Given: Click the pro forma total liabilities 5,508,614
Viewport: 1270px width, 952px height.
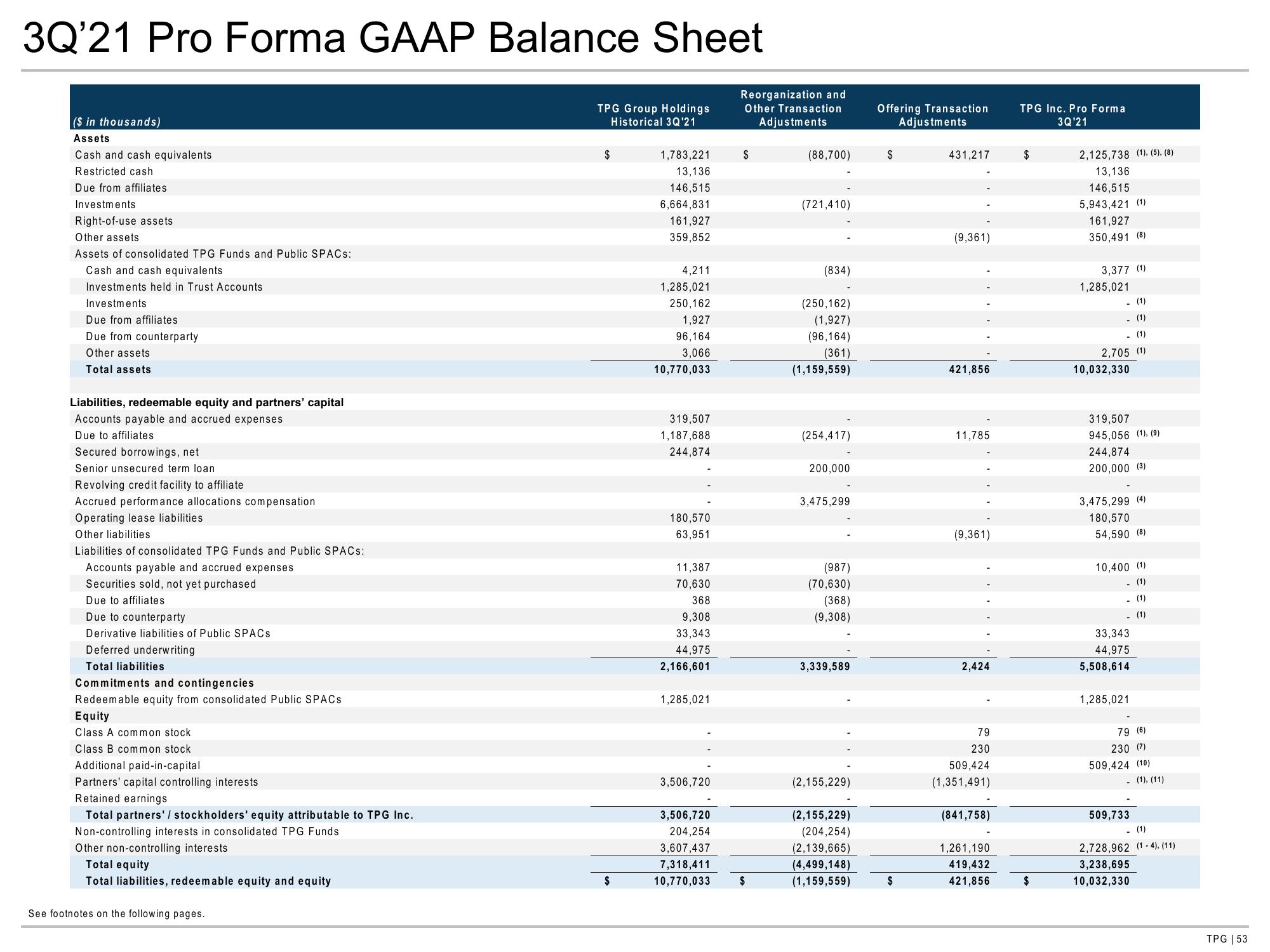Looking at the screenshot, I should coord(1104,666).
